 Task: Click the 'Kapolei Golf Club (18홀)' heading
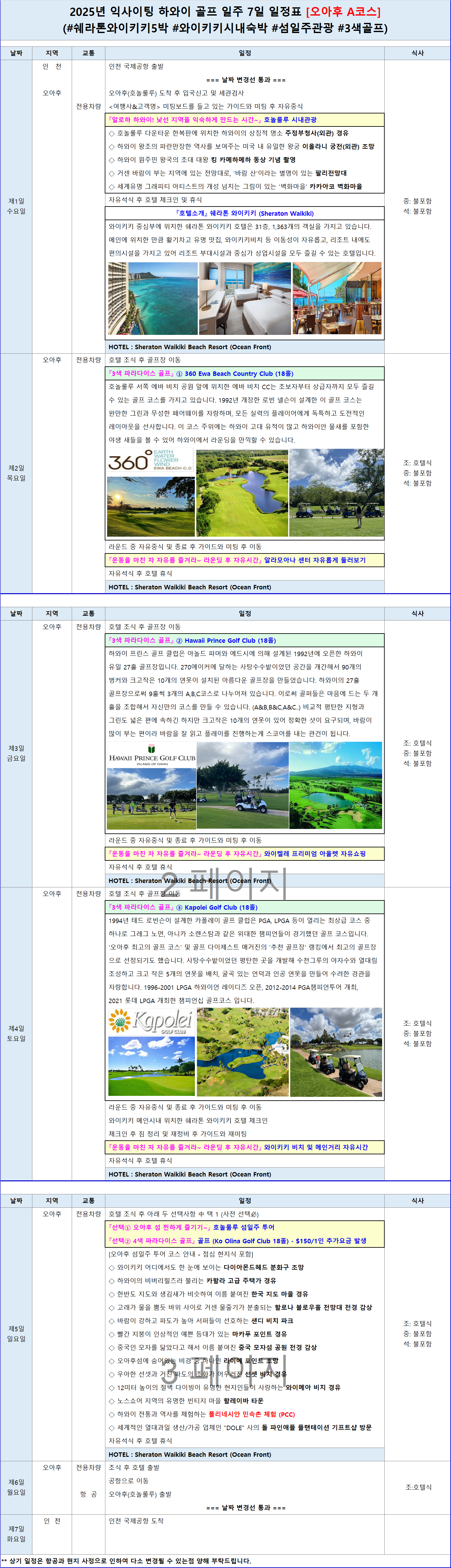coord(245,907)
